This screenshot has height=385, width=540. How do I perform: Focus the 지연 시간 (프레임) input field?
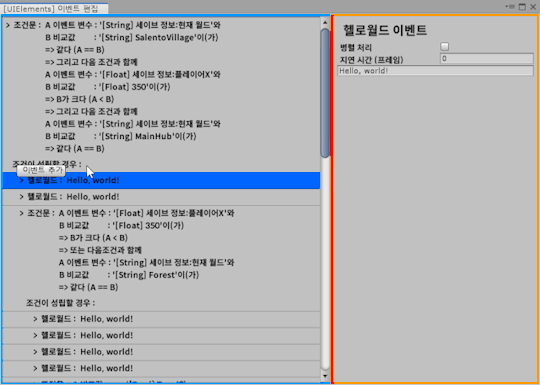click(487, 59)
